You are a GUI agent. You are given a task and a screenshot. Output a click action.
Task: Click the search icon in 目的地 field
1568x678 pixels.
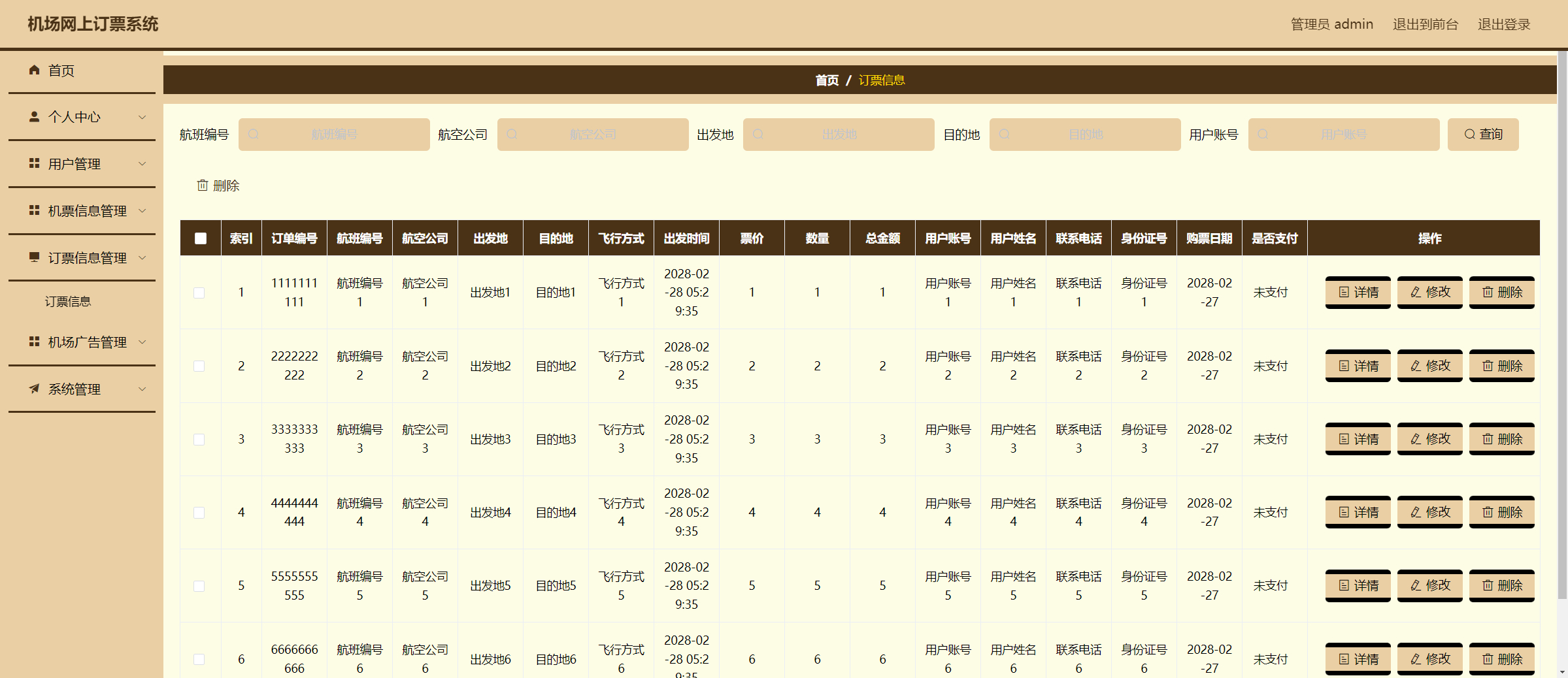pyautogui.click(x=1005, y=134)
